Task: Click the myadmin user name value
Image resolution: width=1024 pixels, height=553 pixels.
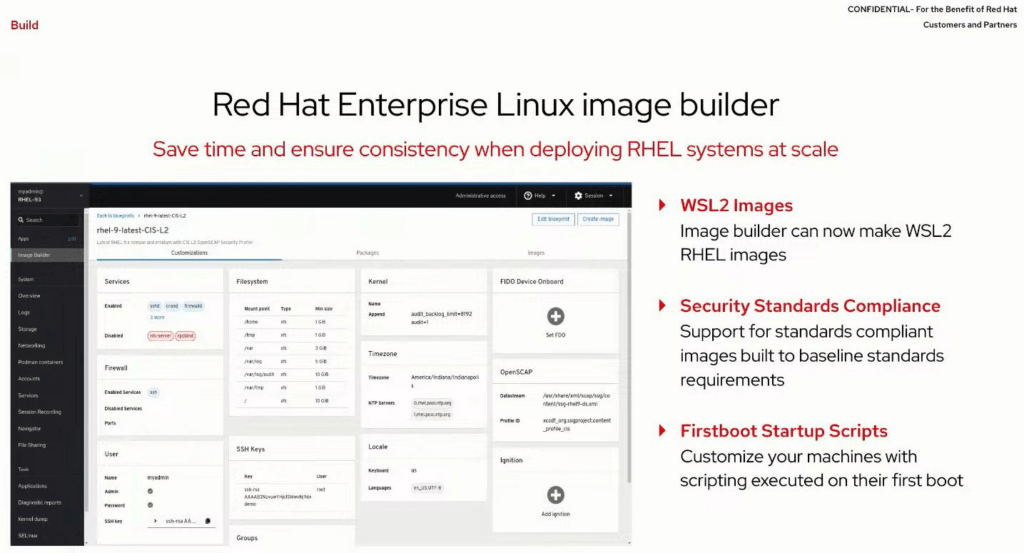Action: point(158,477)
